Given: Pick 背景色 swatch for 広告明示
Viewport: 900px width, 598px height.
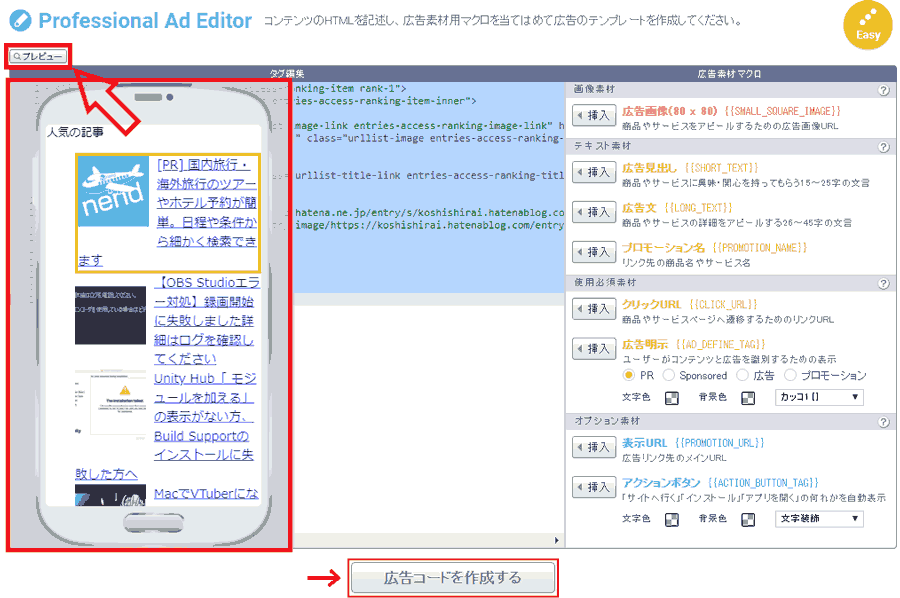Looking at the screenshot, I should point(748,398).
